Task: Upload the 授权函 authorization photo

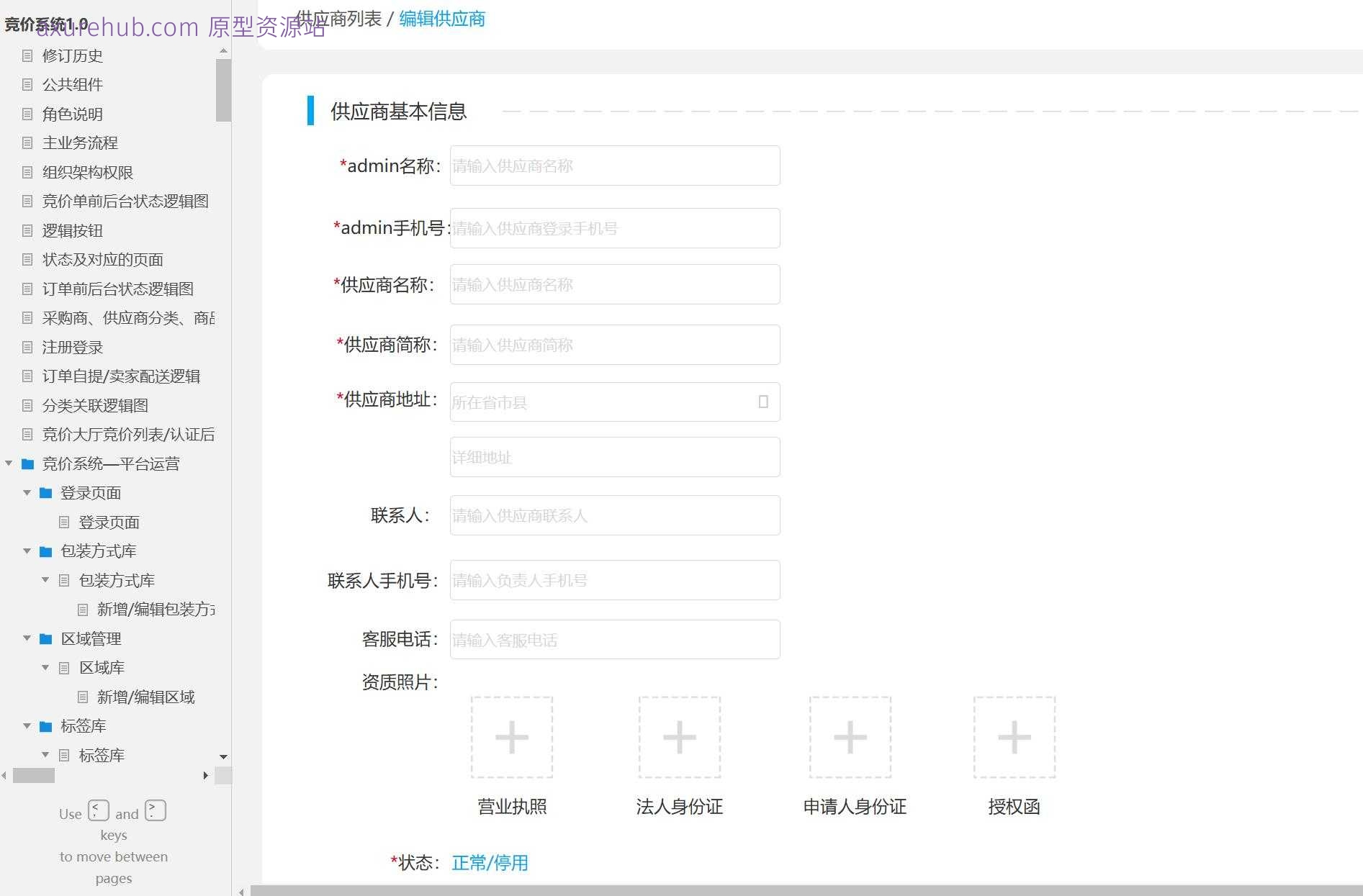Action: (x=1014, y=738)
